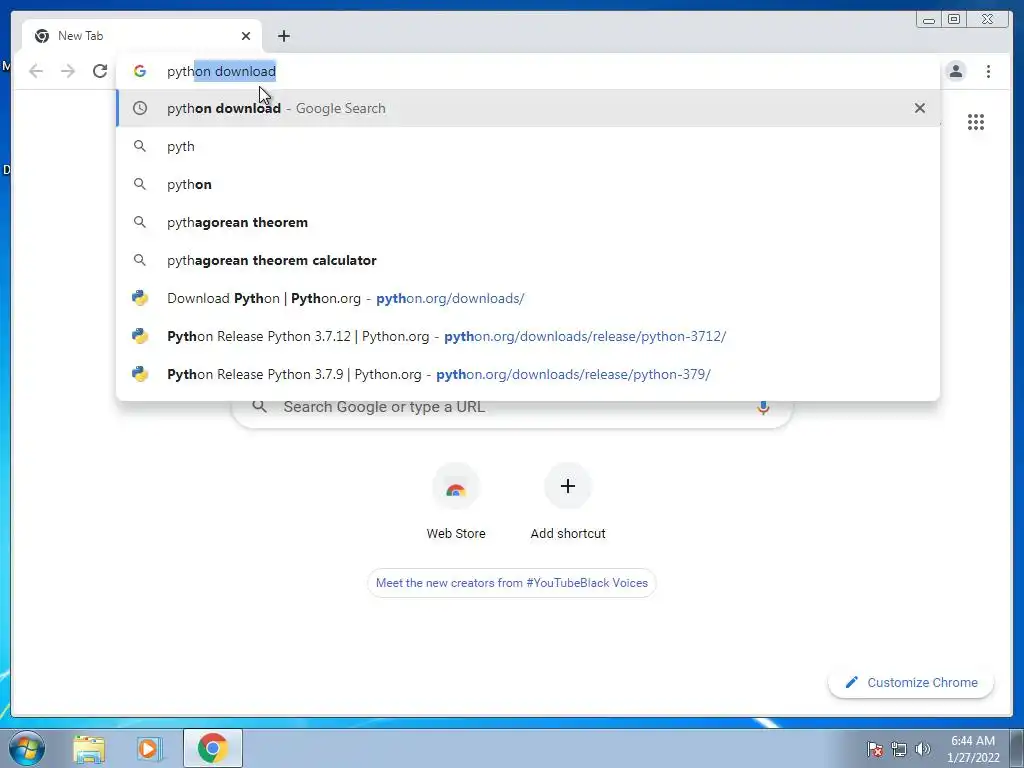The height and width of the screenshot is (768, 1024).
Task: Select the 'pyth' search suggestion
Action: (528, 146)
